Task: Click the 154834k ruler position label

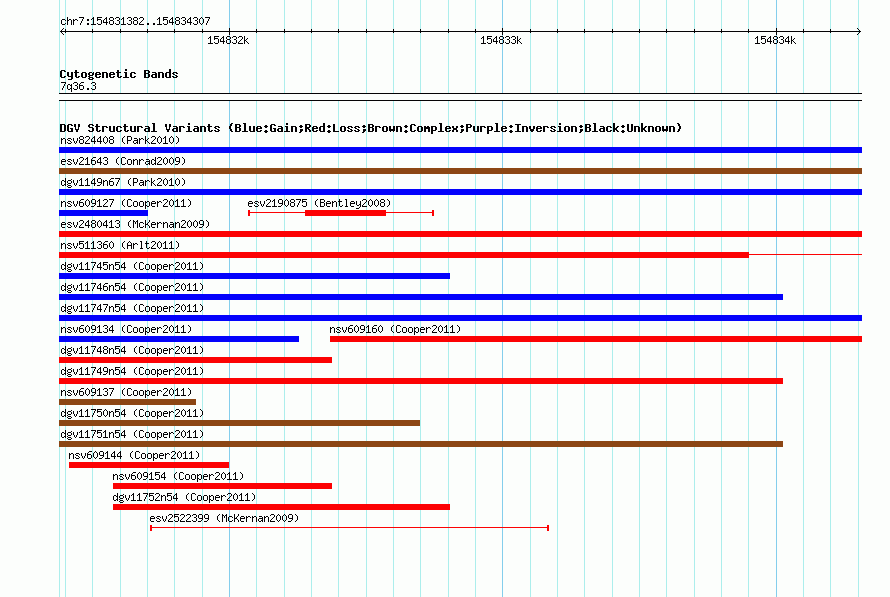Action: point(775,40)
